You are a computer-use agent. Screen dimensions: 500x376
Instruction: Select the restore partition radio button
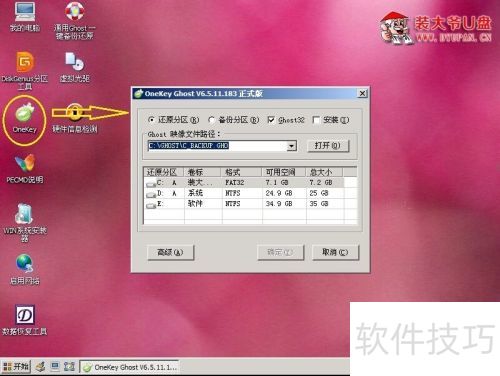tap(151, 120)
